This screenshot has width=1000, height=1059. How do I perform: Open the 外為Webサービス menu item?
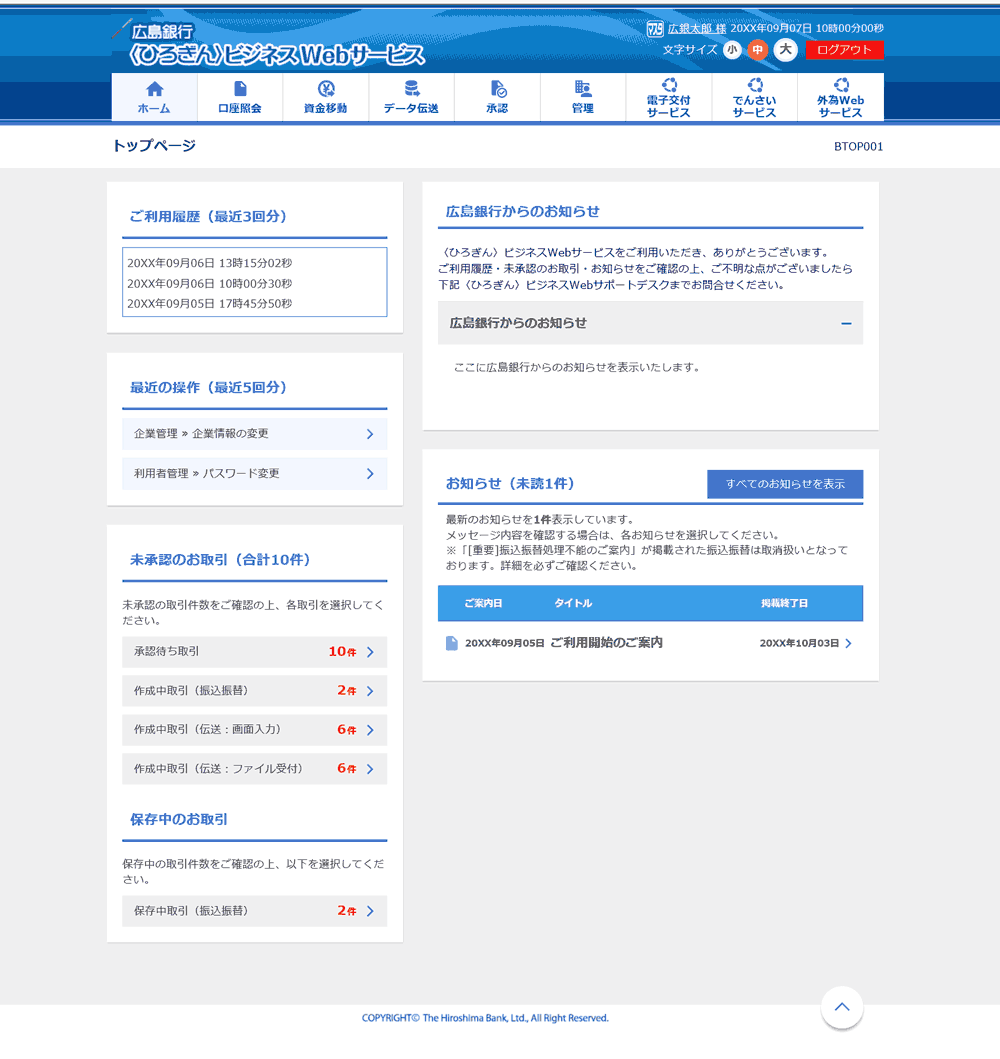841,97
